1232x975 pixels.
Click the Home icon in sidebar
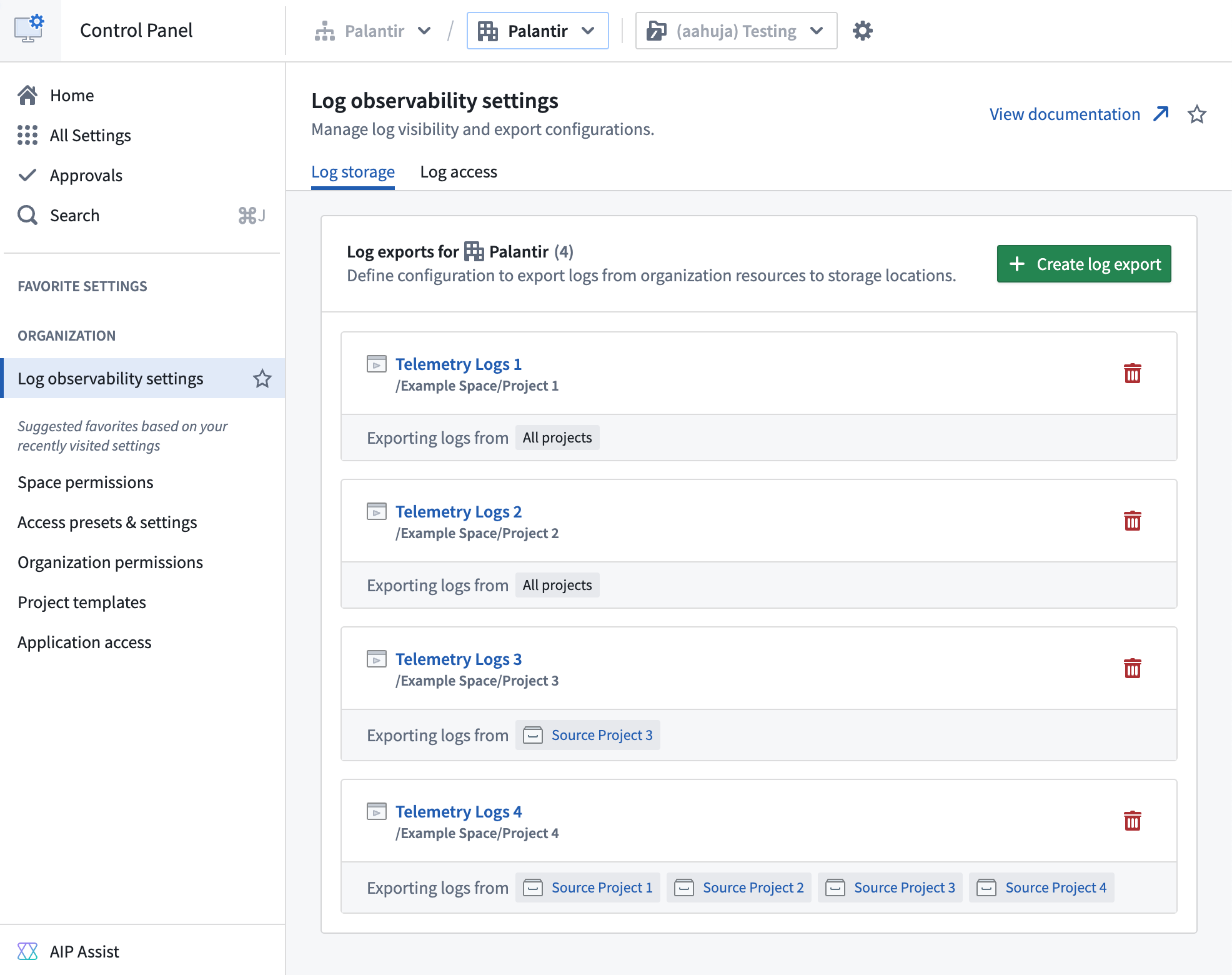27,95
